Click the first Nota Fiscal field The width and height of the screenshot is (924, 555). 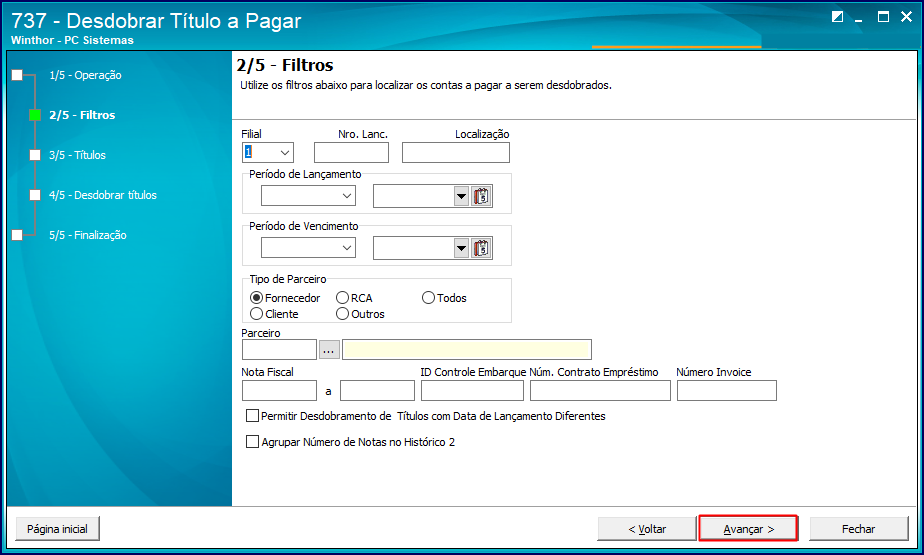coord(279,391)
